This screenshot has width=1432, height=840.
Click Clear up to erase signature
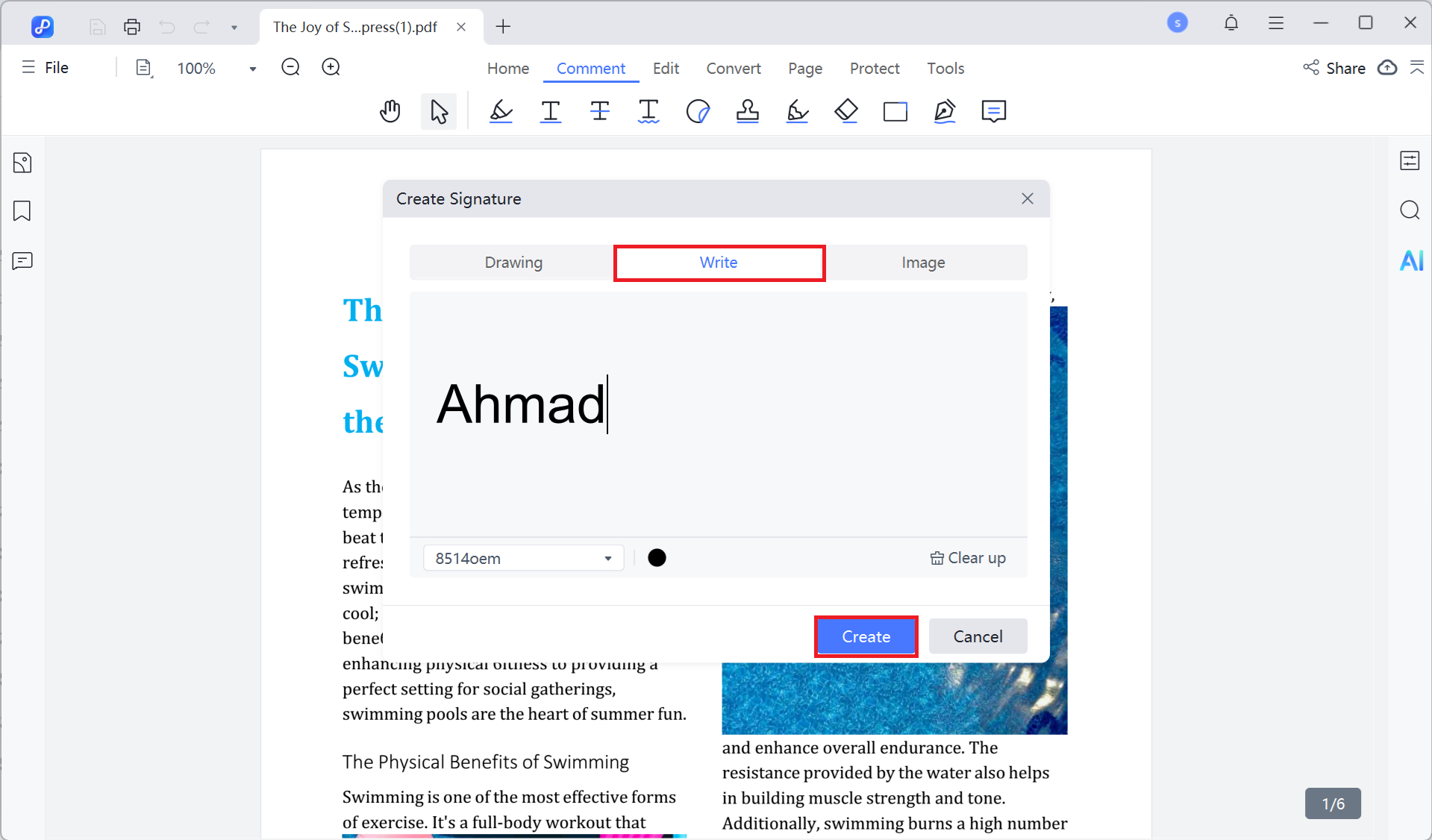click(968, 557)
